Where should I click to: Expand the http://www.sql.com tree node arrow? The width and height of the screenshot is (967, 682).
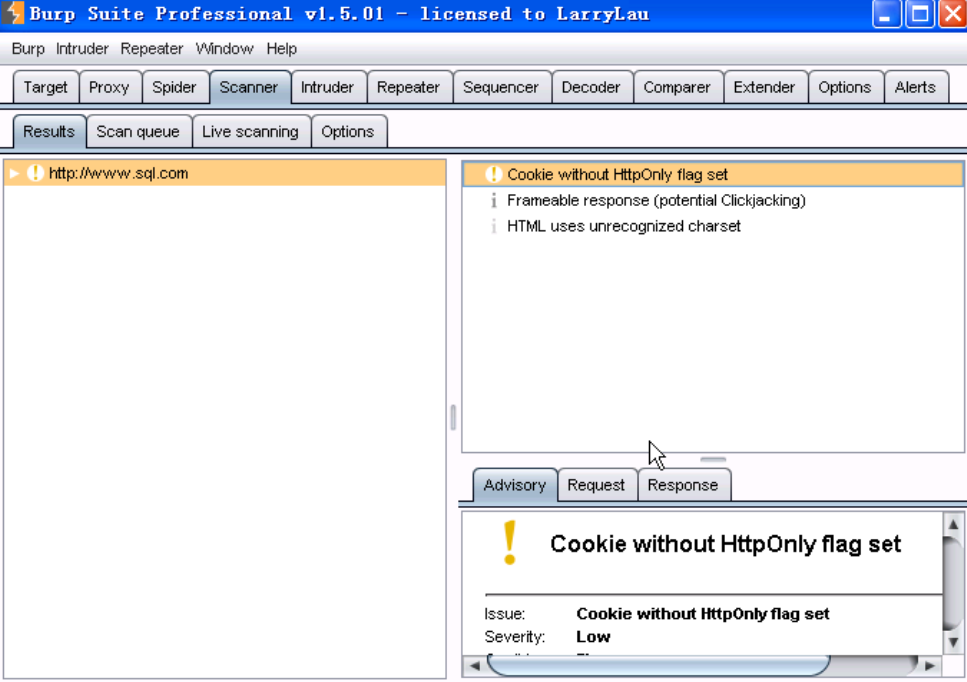[14, 173]
